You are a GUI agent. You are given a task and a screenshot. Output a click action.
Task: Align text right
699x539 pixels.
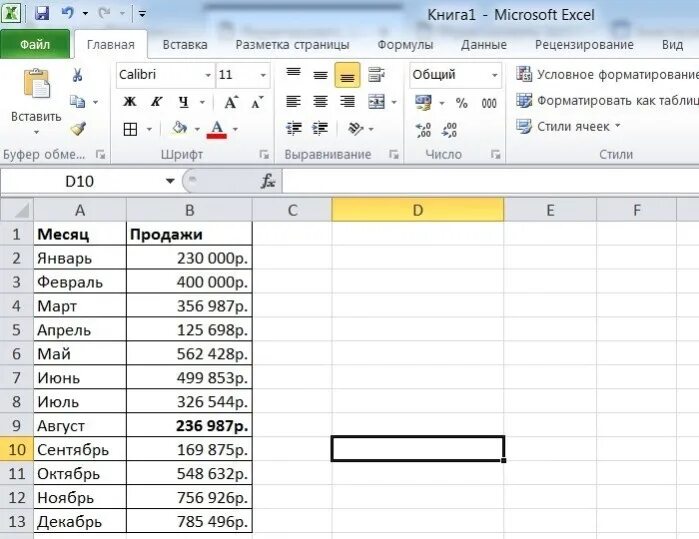tap(347, 102)
